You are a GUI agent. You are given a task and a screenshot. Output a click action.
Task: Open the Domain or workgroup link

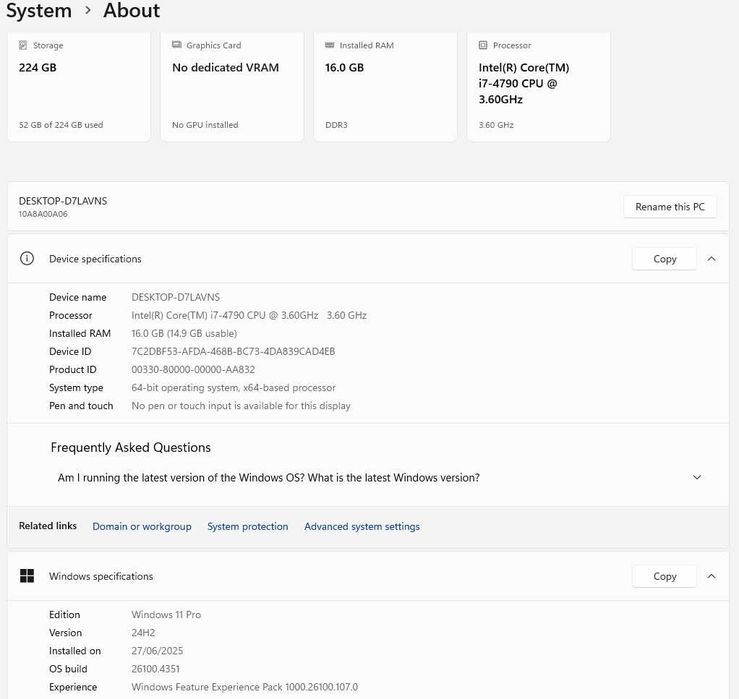142,527
